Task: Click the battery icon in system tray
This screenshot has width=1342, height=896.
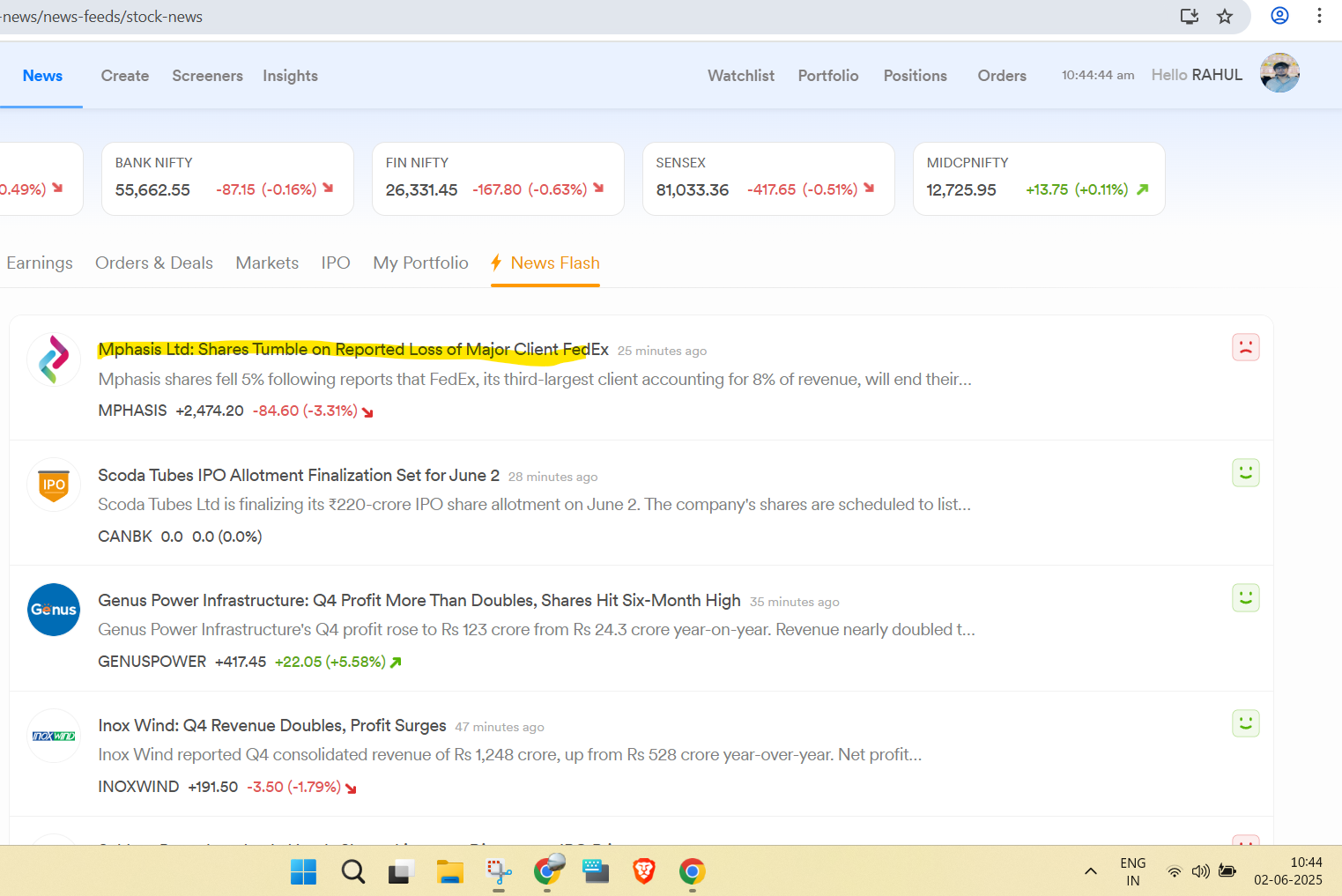Action: 1227,871
